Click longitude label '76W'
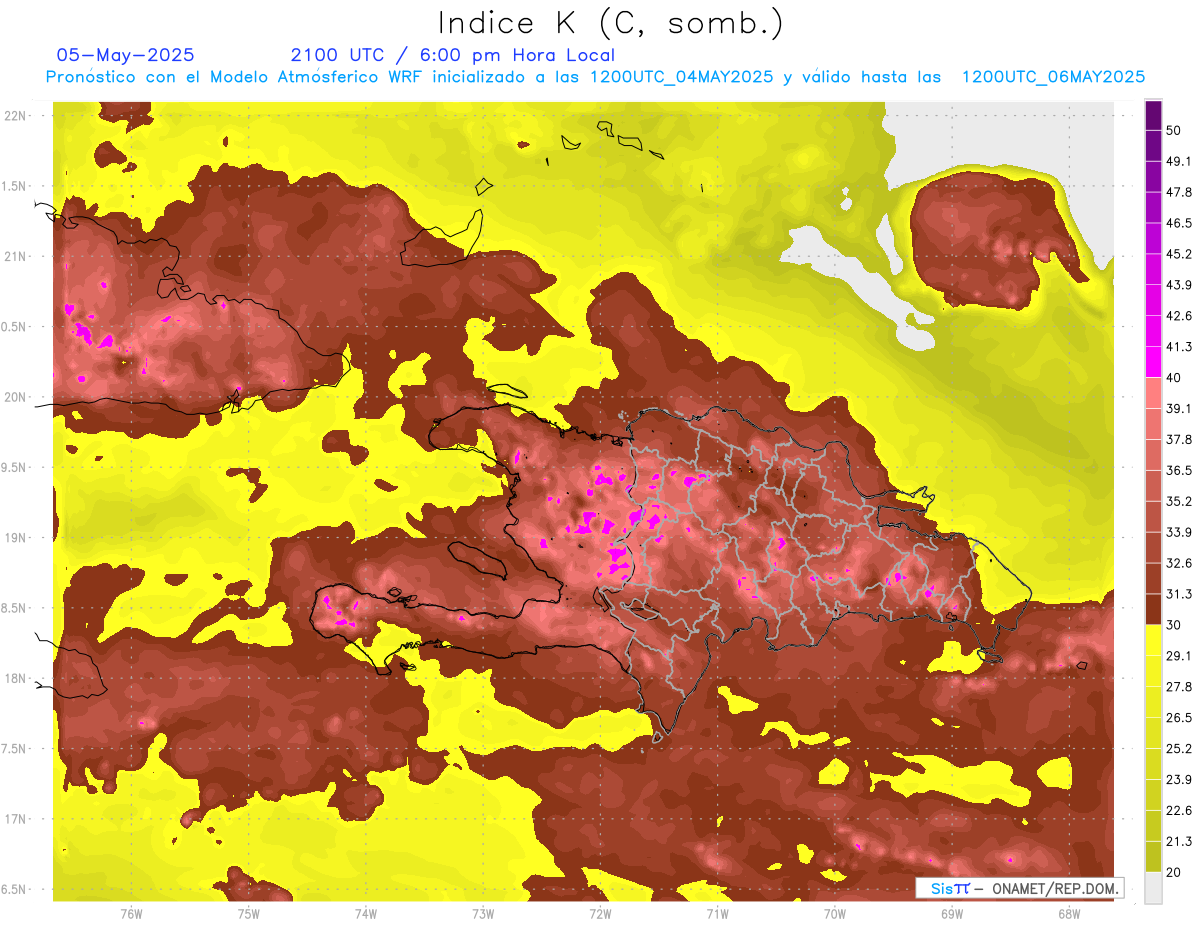 click(x=131, y=915)
